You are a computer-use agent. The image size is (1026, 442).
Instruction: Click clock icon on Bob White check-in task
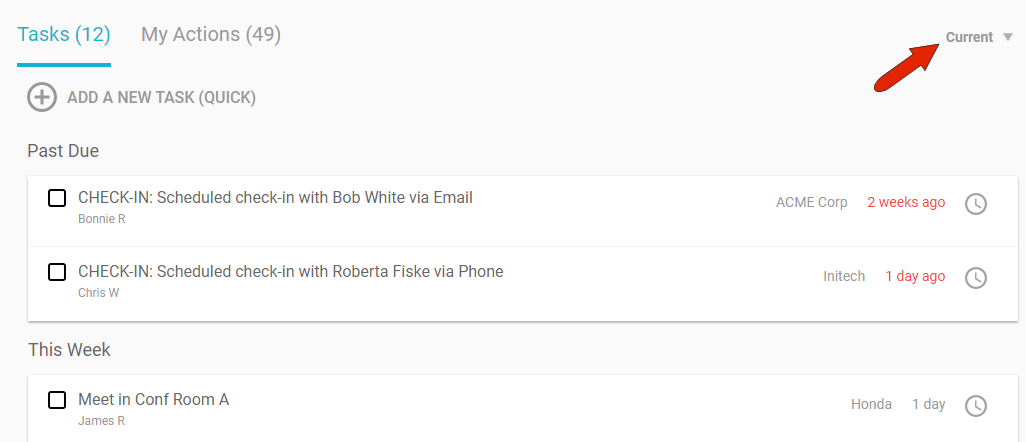[975, 204]
